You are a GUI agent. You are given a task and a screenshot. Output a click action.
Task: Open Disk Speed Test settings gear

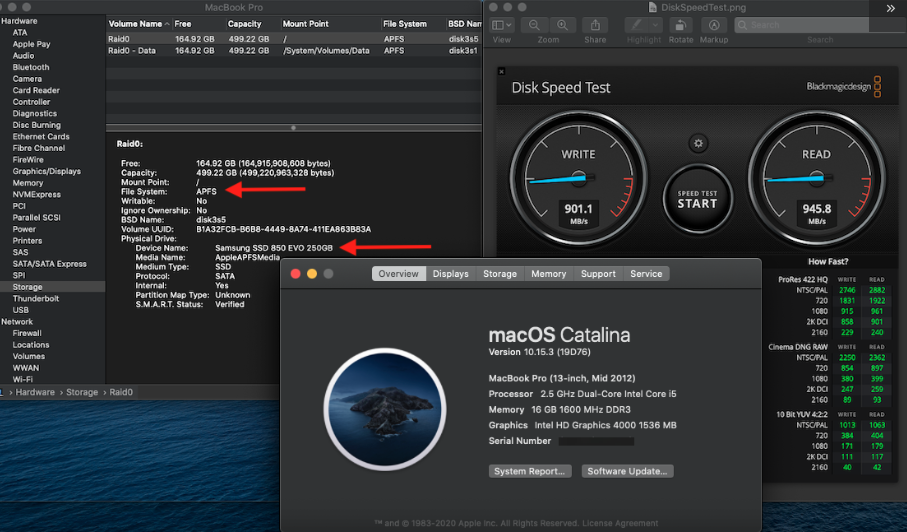(698, 144)
